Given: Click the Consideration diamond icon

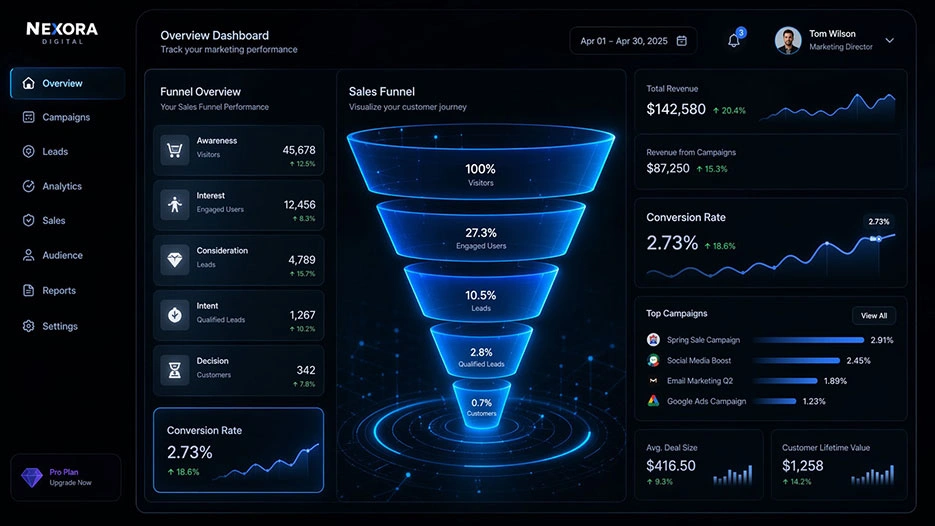Looking at the screenshot, I should 175,260.
